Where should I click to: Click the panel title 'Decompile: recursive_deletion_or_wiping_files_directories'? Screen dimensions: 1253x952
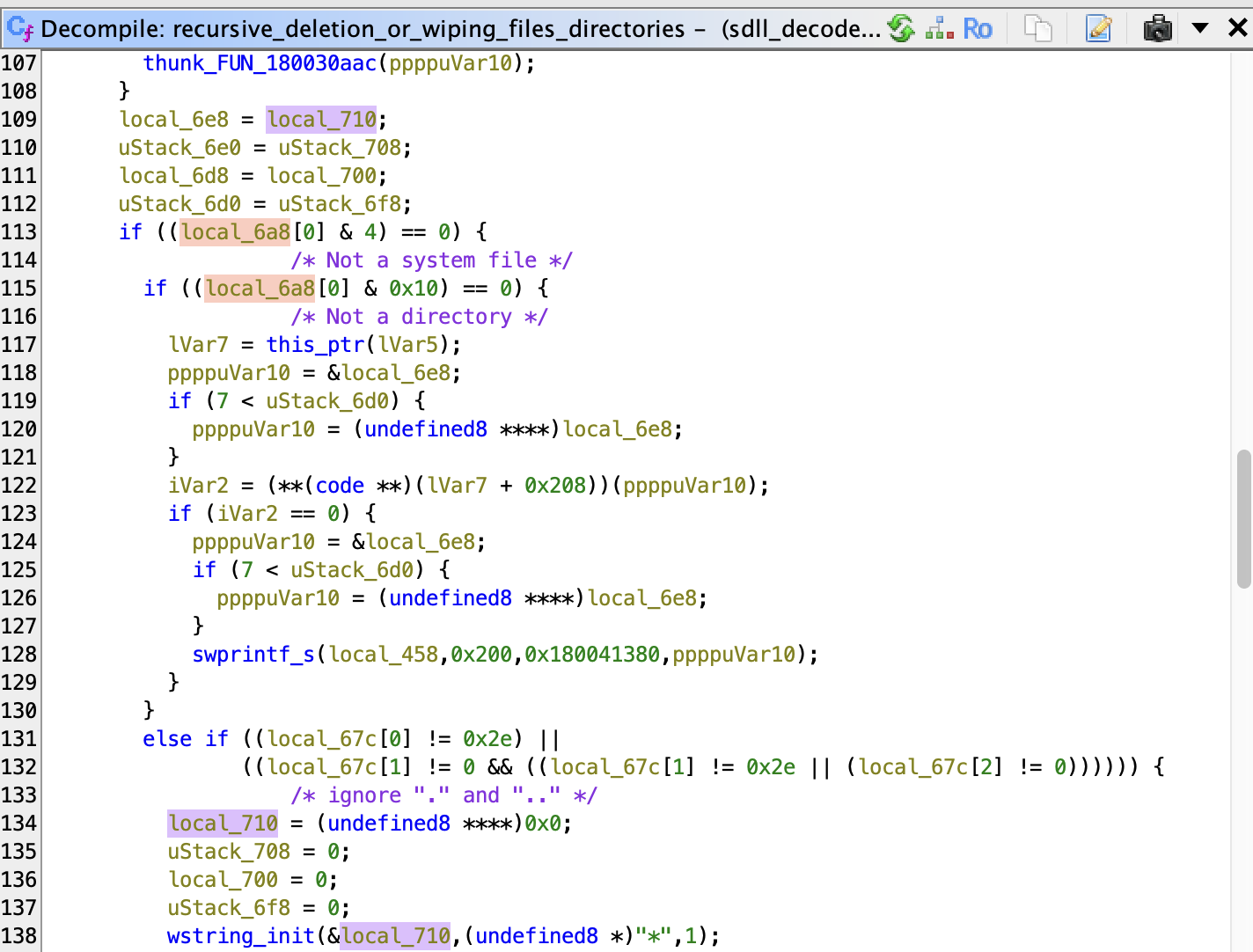[x=363, y=29]
